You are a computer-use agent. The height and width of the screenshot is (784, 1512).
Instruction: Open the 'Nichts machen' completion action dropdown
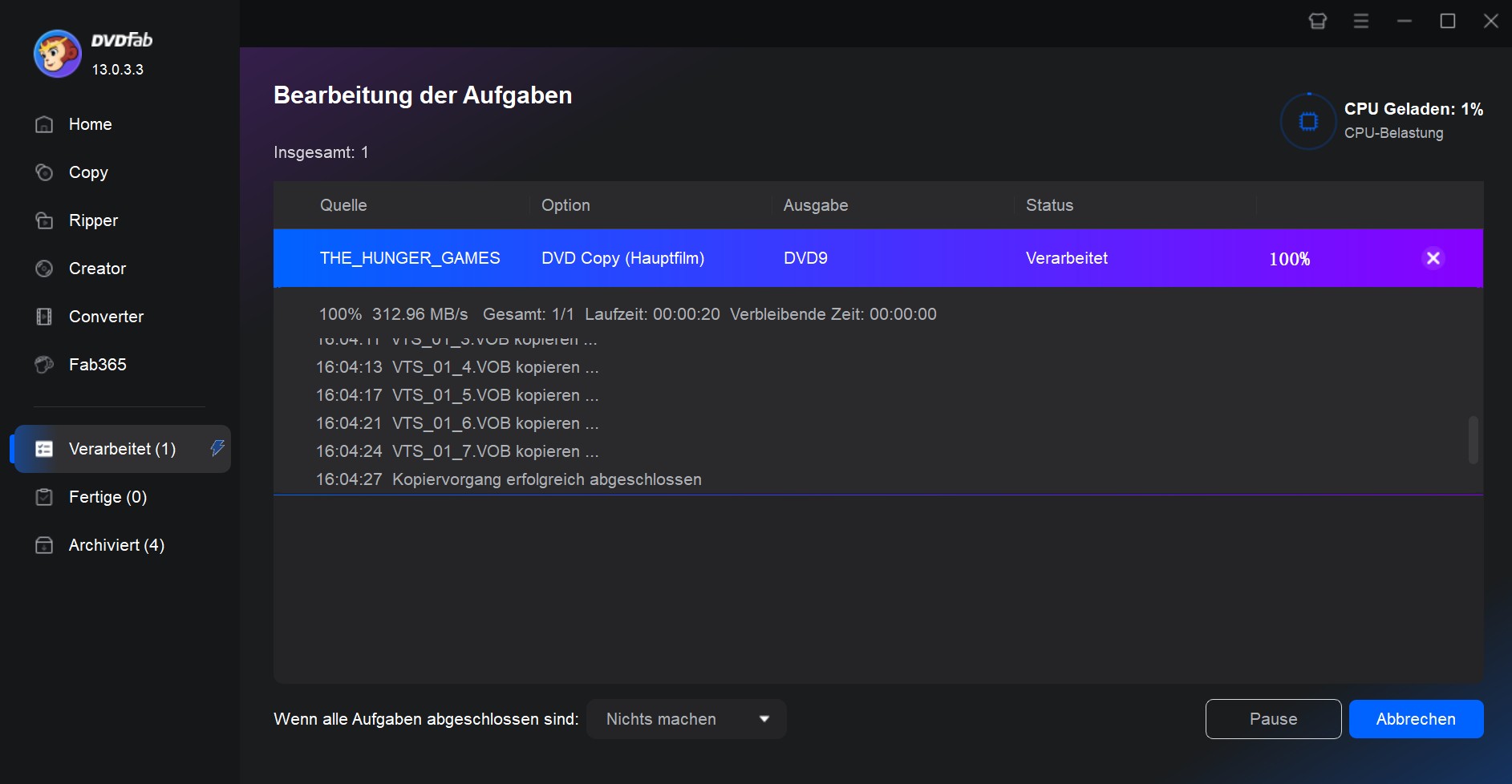pyautogui.click(x=687, y=719)
